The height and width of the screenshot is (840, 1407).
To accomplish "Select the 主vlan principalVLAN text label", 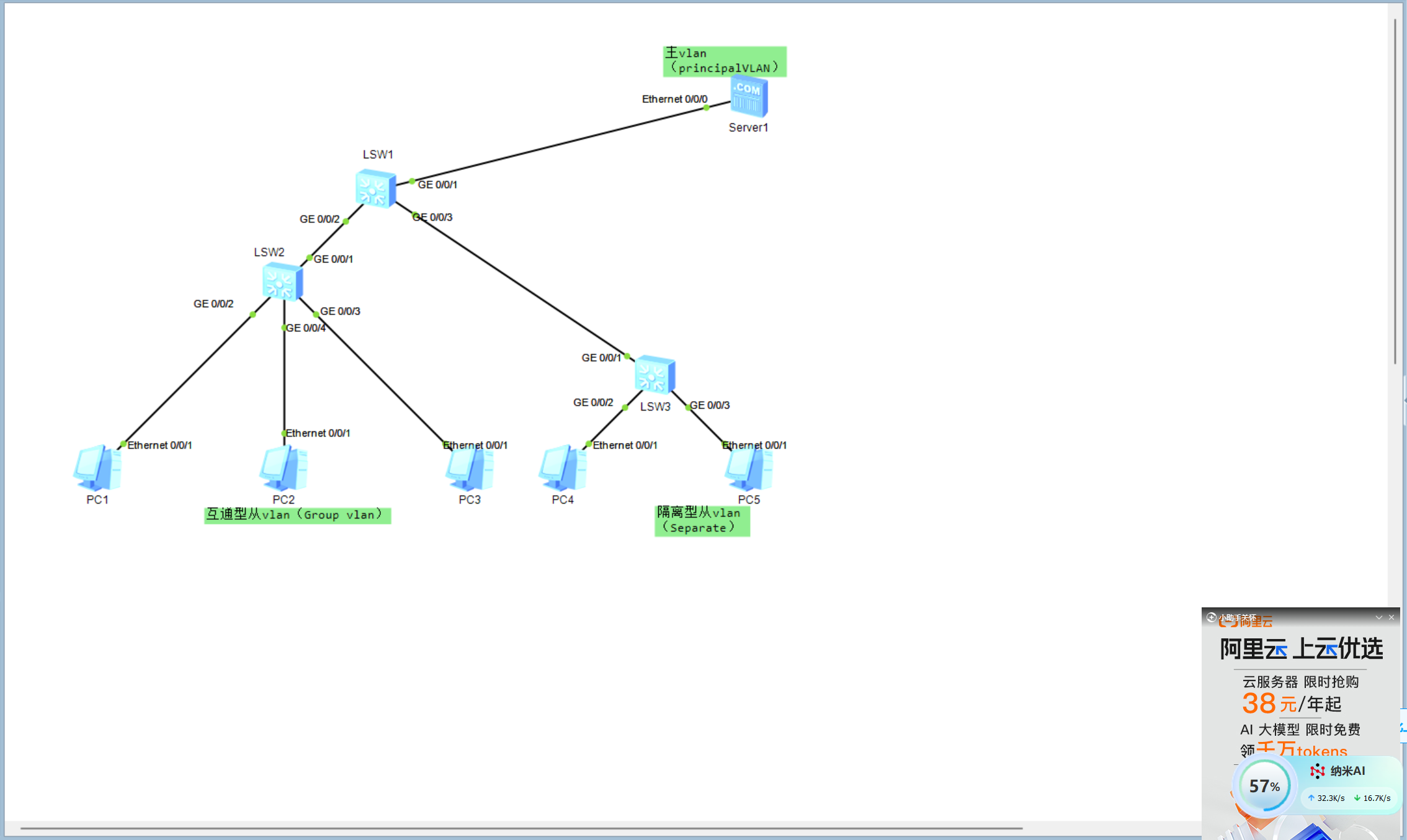I will point(724,61).
